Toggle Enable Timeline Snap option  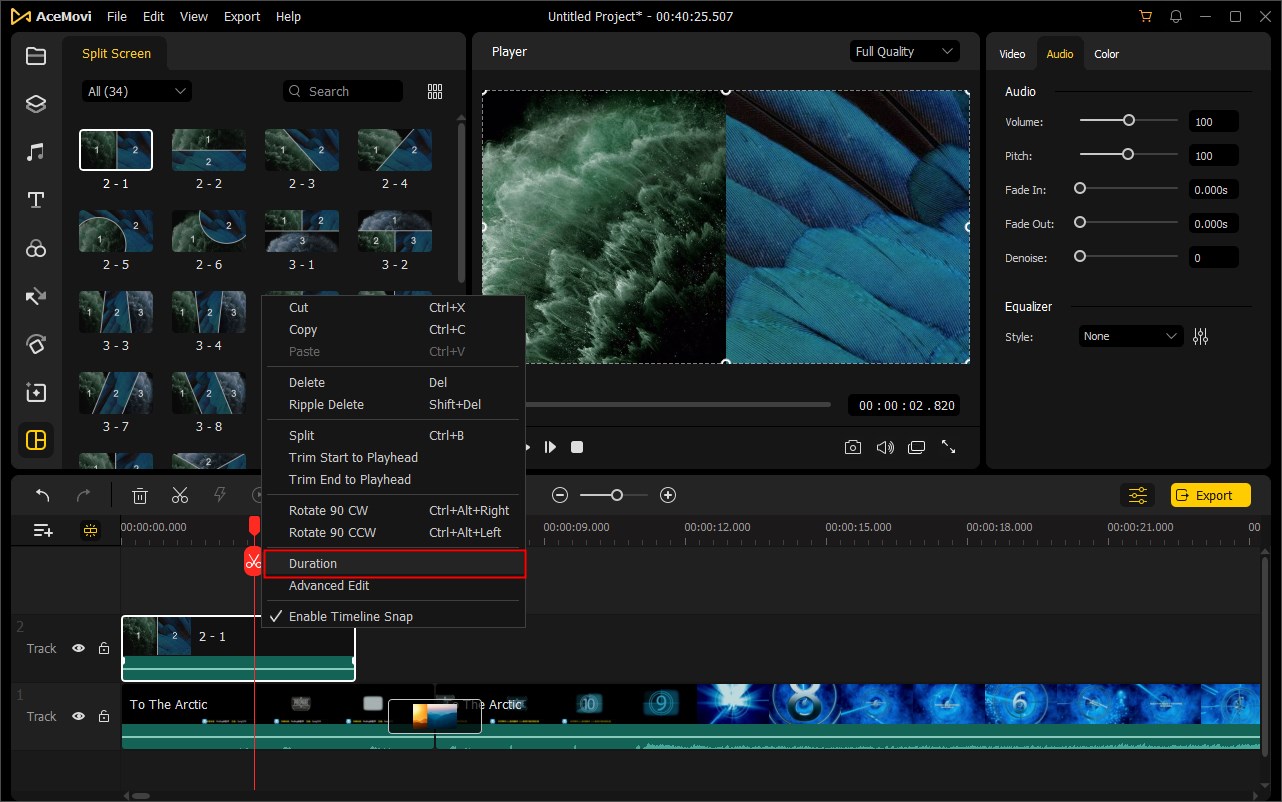(350, 616)
